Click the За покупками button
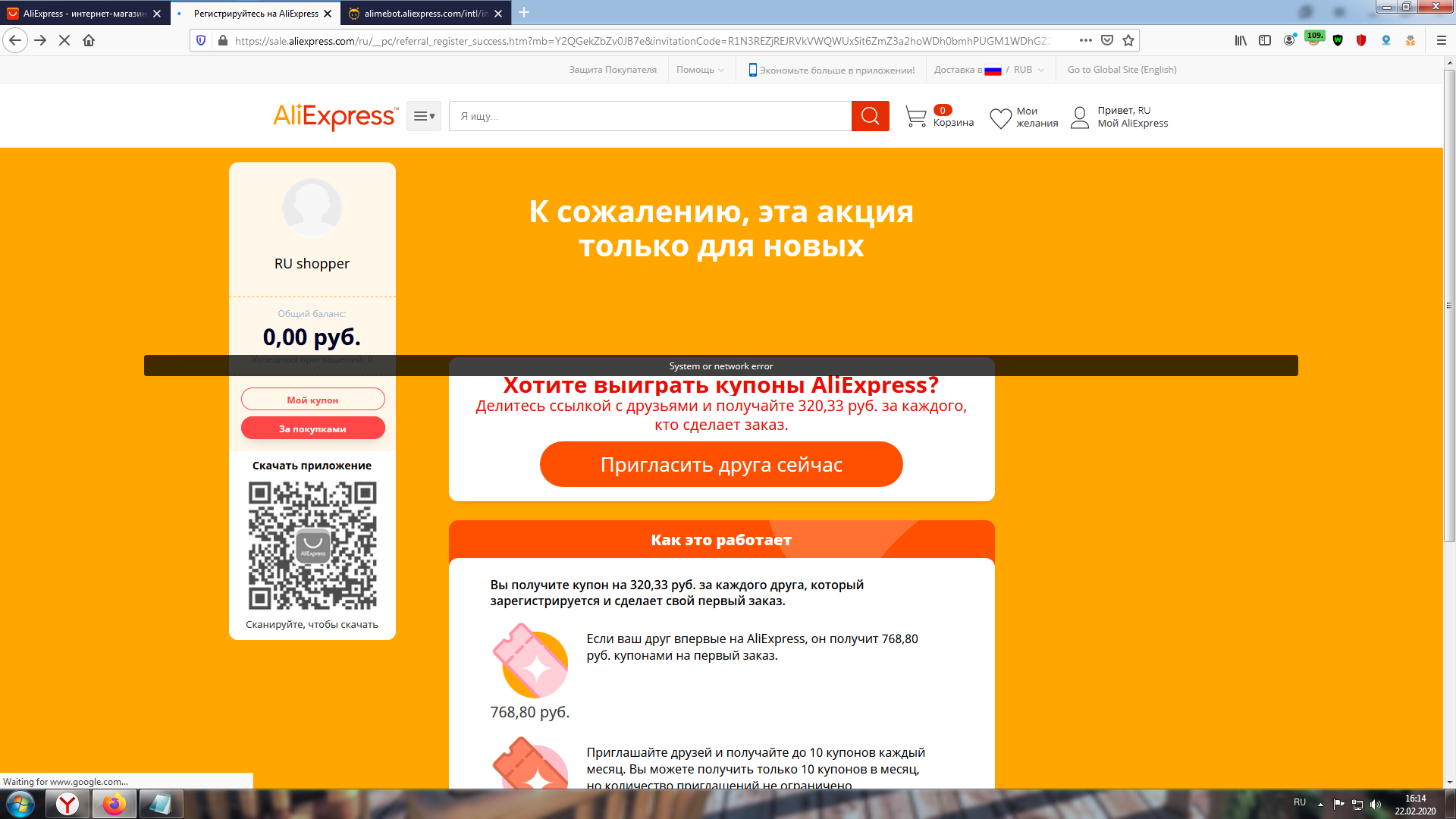This screenshot has width=1456, height=819. point(313,428)
